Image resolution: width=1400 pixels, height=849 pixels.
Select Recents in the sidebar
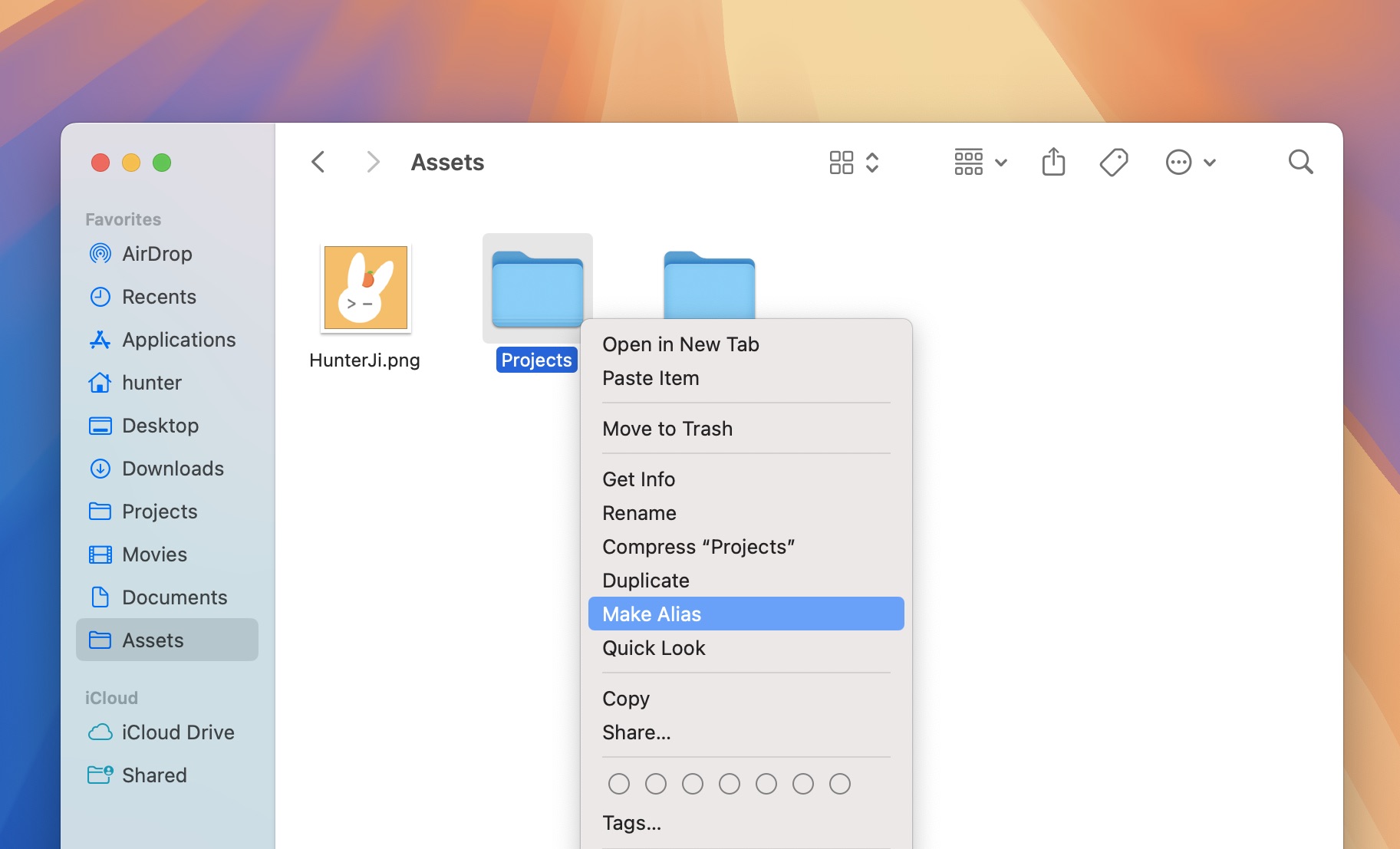159,297
